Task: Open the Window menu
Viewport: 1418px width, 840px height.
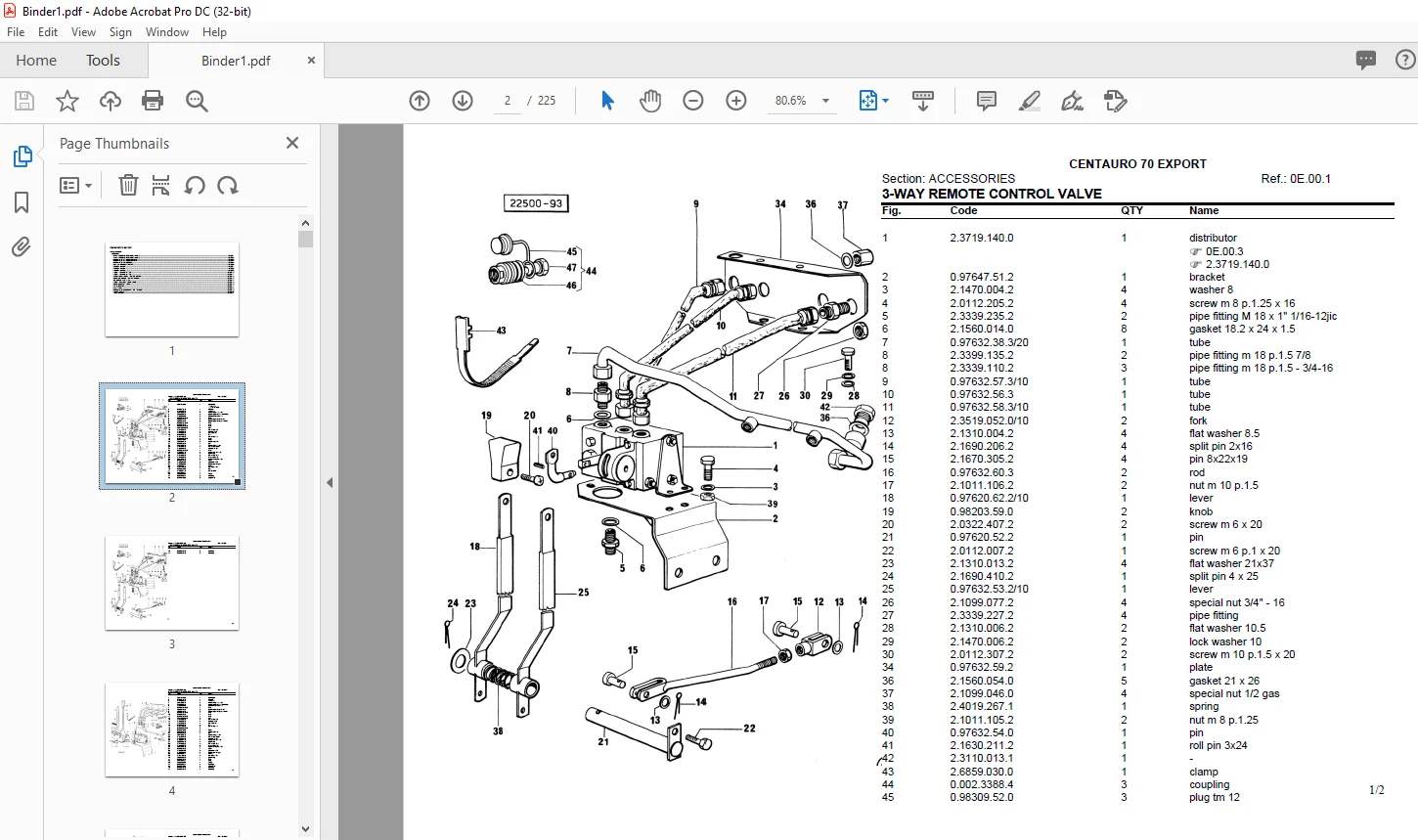Action: tap(167, 32)
